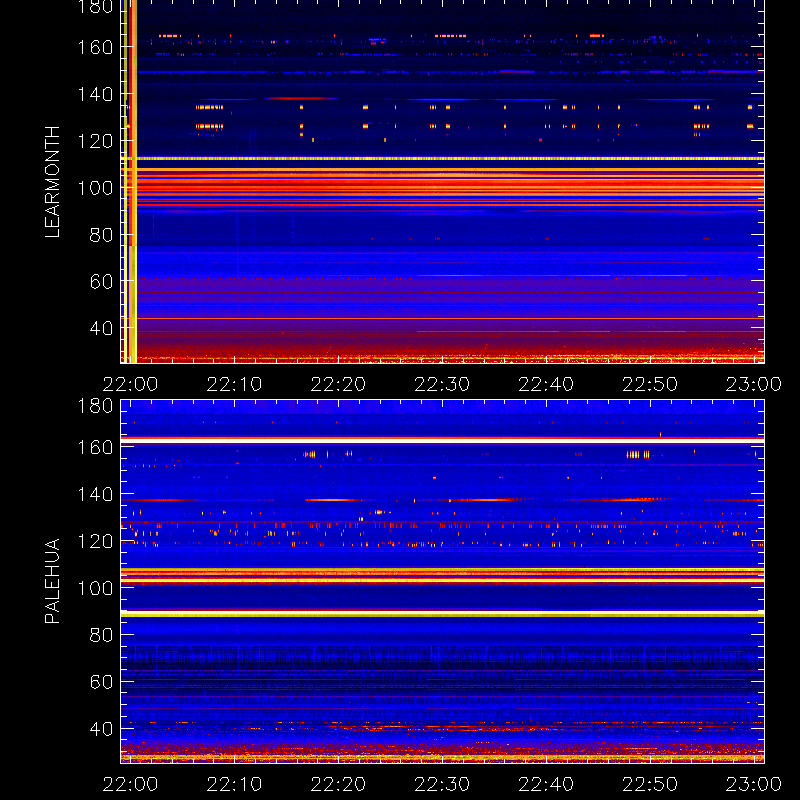Click 22:10 time label under Palehua plot
This screenshot has height=800, width=800.
pyautogui.click(x=234, y=784)
